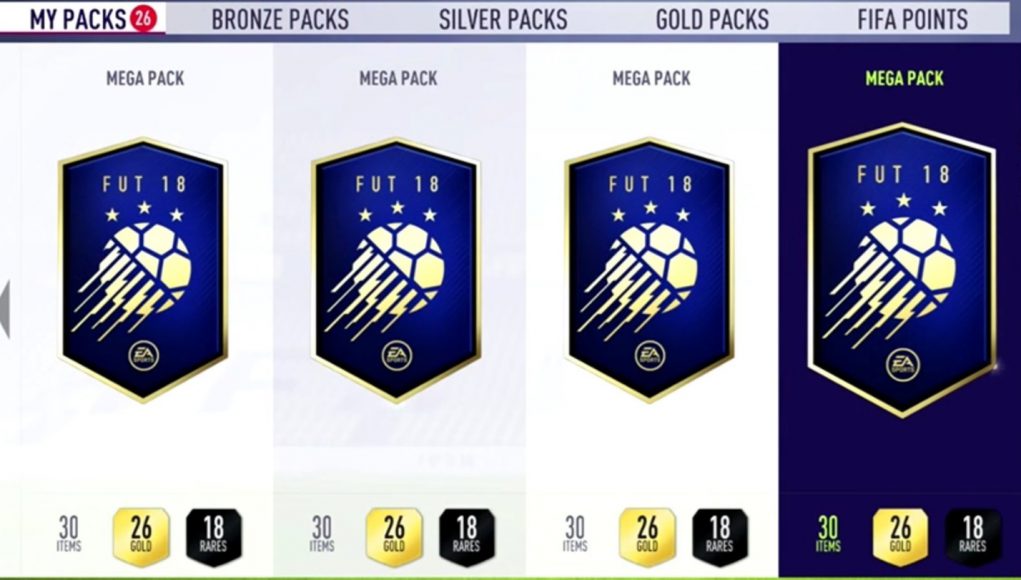Click the 26 Gold badge on highlighted pack
The width and height of the screenshot is (1021, 580).
click(x=901, y=537)
